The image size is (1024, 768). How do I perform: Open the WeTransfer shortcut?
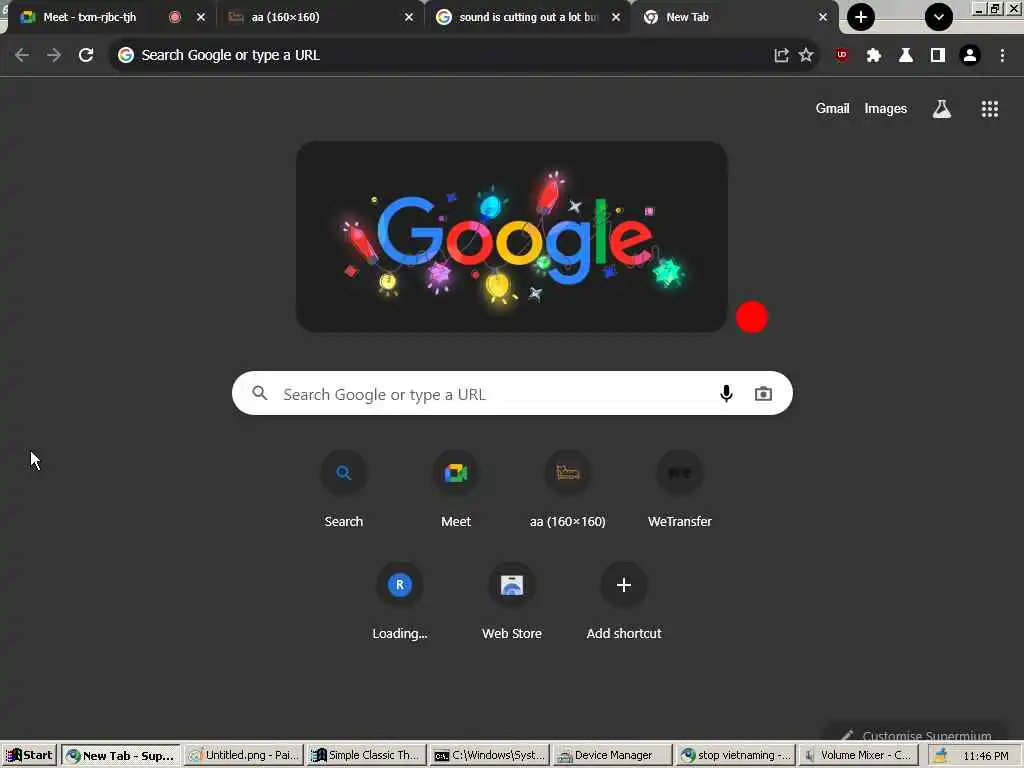point(680,488)
